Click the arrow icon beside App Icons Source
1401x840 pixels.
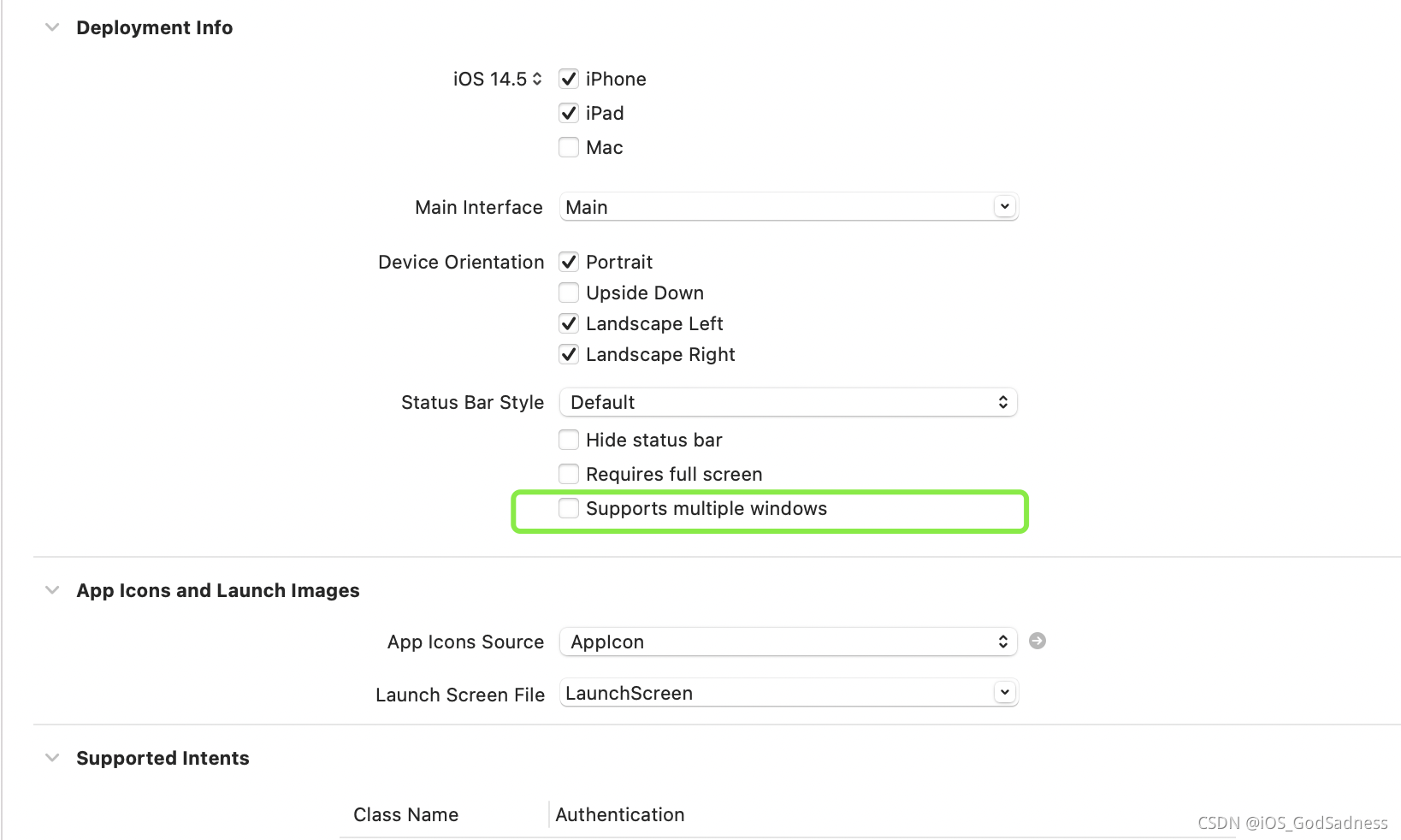pos(1037,641)
